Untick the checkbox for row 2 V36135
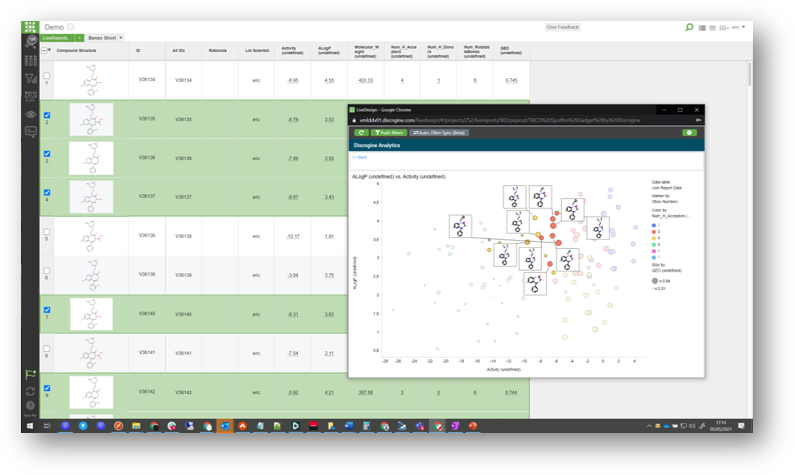Screen dimensions: 795x475 [47, 115]
